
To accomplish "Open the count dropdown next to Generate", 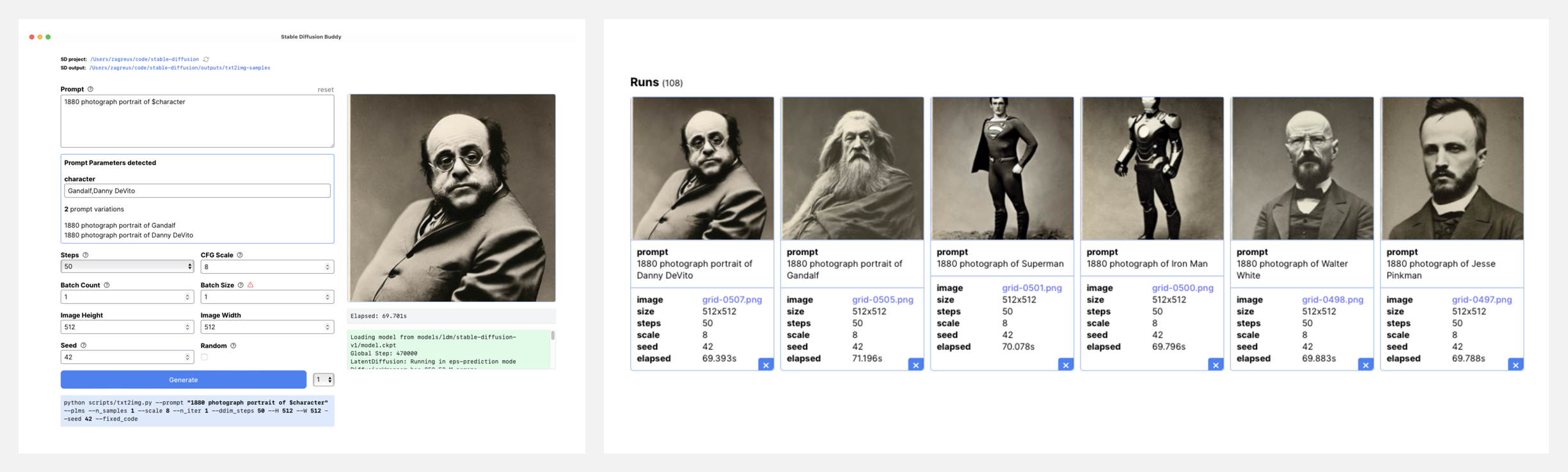I will point(324,379).
